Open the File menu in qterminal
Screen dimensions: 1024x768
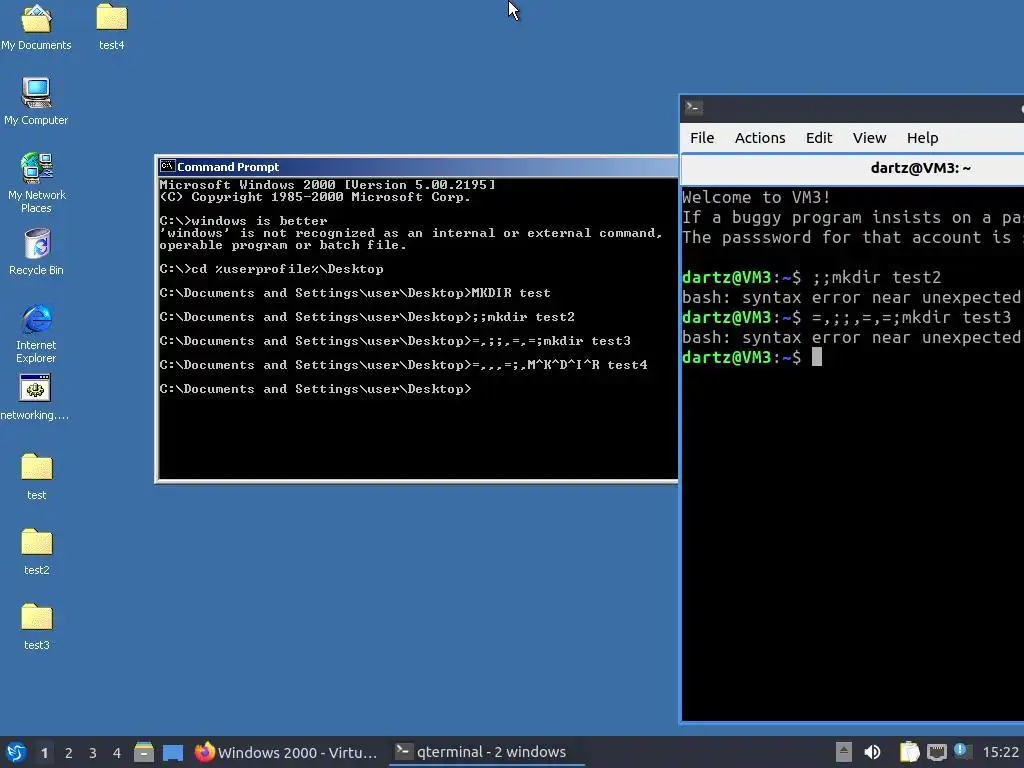coord(702,138)
